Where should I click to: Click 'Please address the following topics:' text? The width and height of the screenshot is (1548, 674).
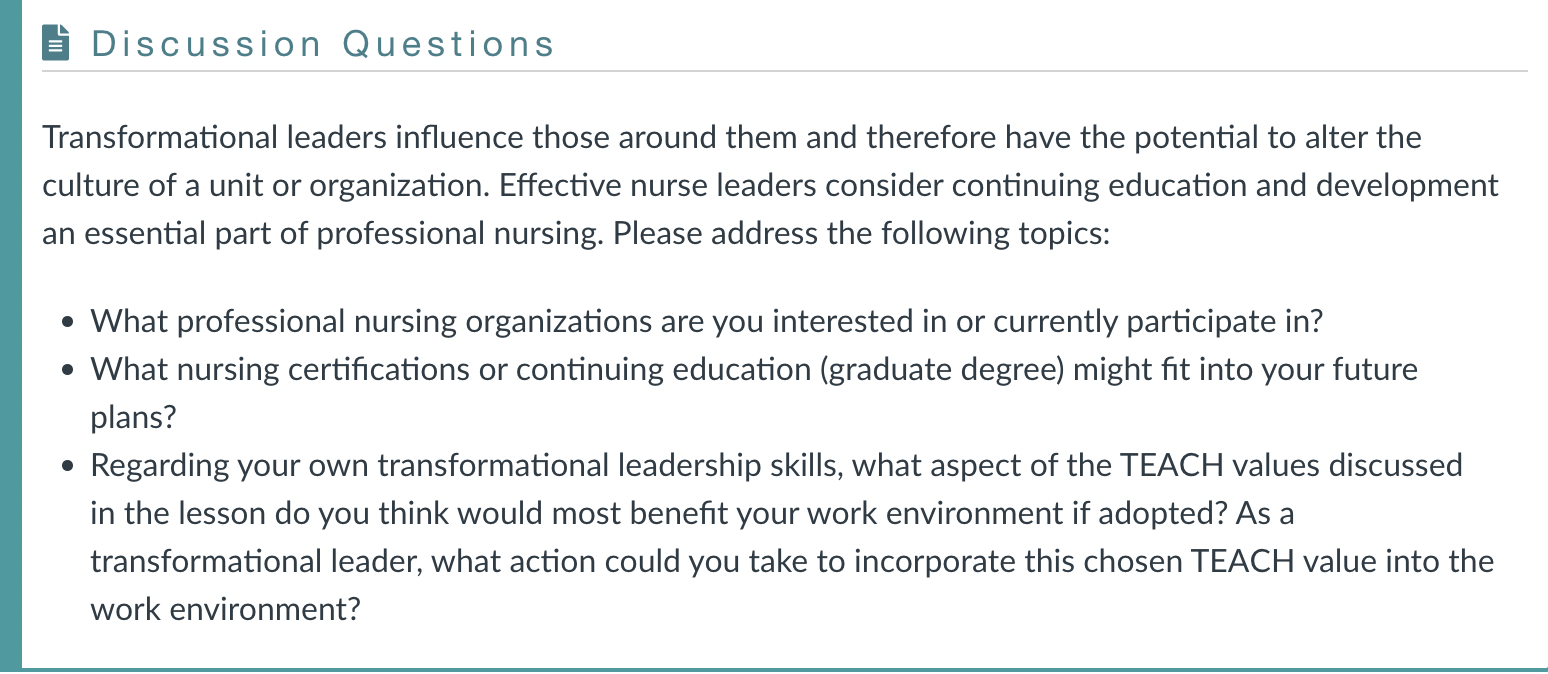click(862, 233)
